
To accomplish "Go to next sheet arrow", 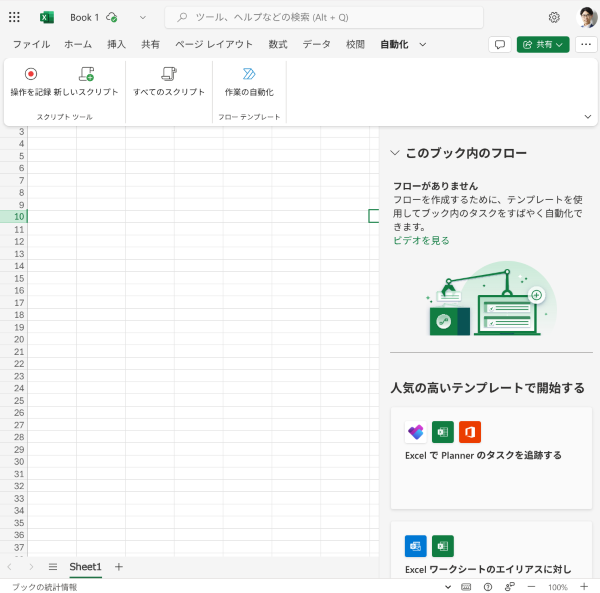I will click(x=31, y=567).
